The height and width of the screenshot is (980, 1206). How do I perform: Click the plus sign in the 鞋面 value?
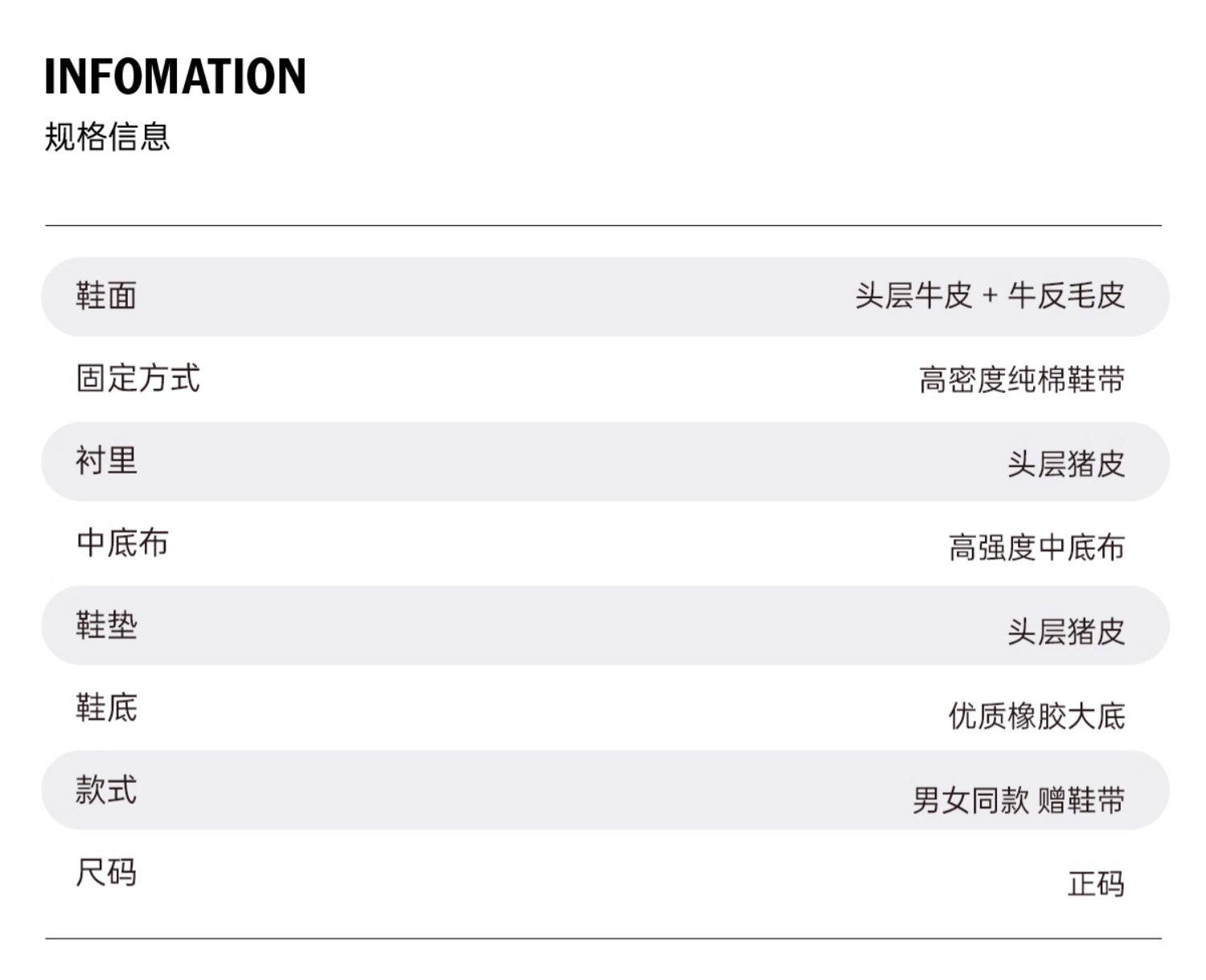pyautogui.click(x=990, y=296)
